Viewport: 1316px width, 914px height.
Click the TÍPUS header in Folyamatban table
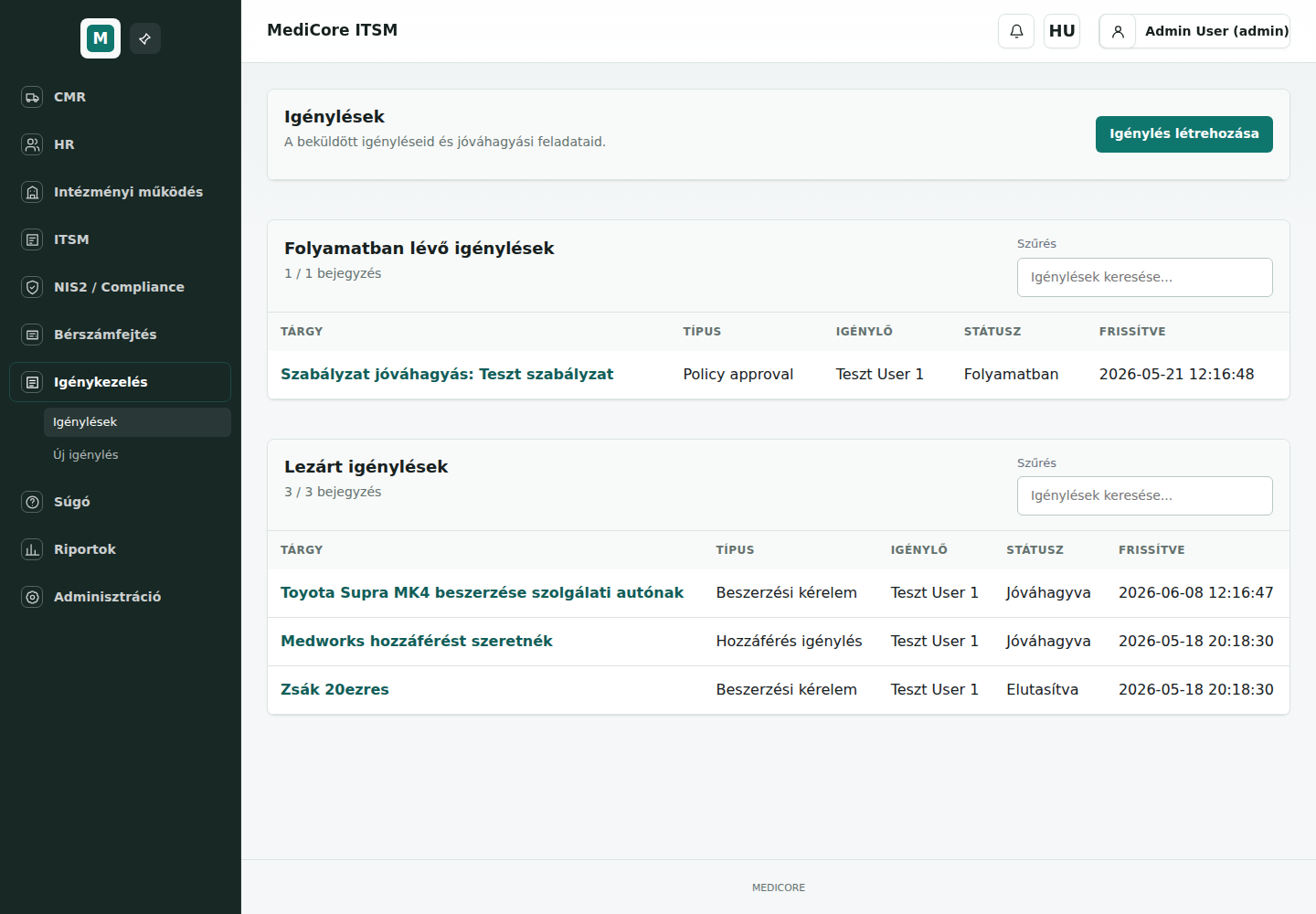702,332
